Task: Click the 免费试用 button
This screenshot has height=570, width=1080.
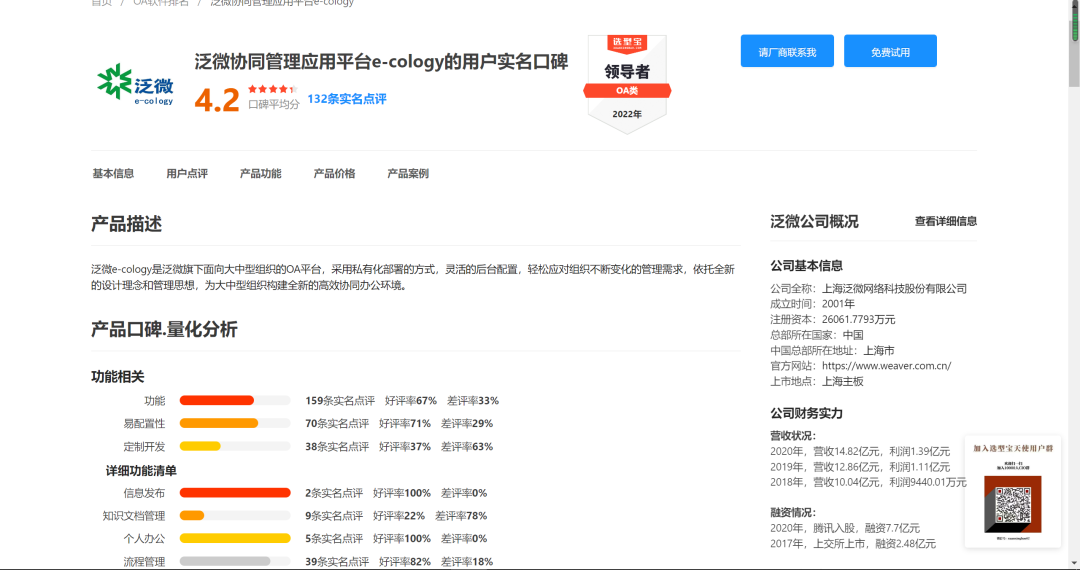Action: pos(890,52)
